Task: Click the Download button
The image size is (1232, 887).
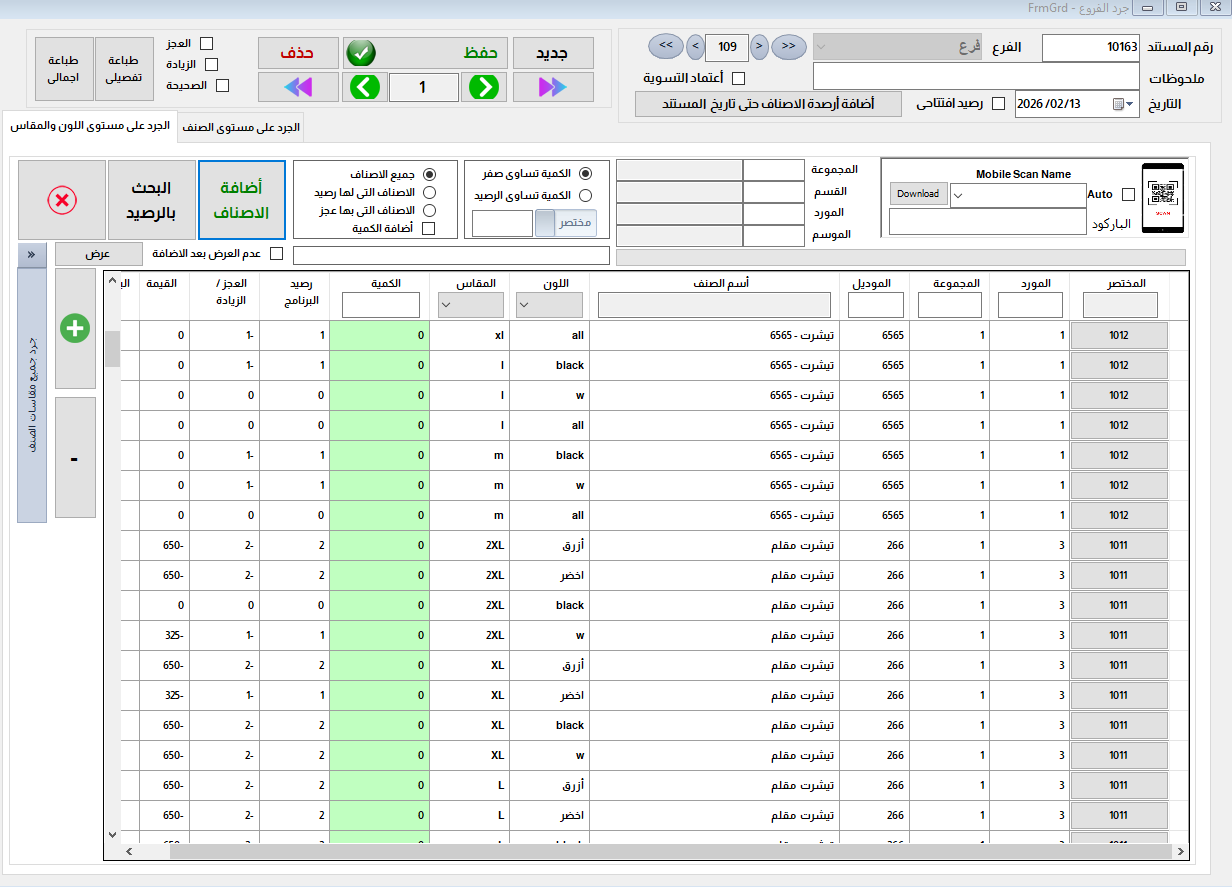Action: pos(918,194)
